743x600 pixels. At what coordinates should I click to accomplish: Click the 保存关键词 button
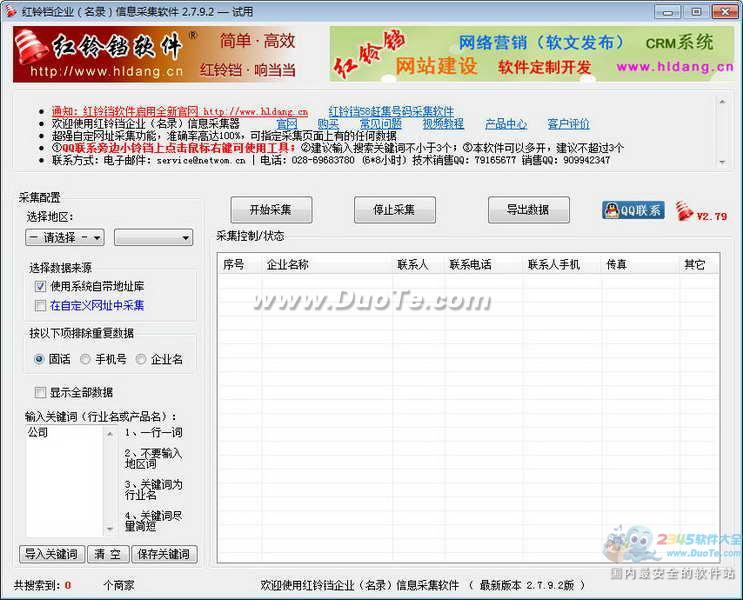164,554
